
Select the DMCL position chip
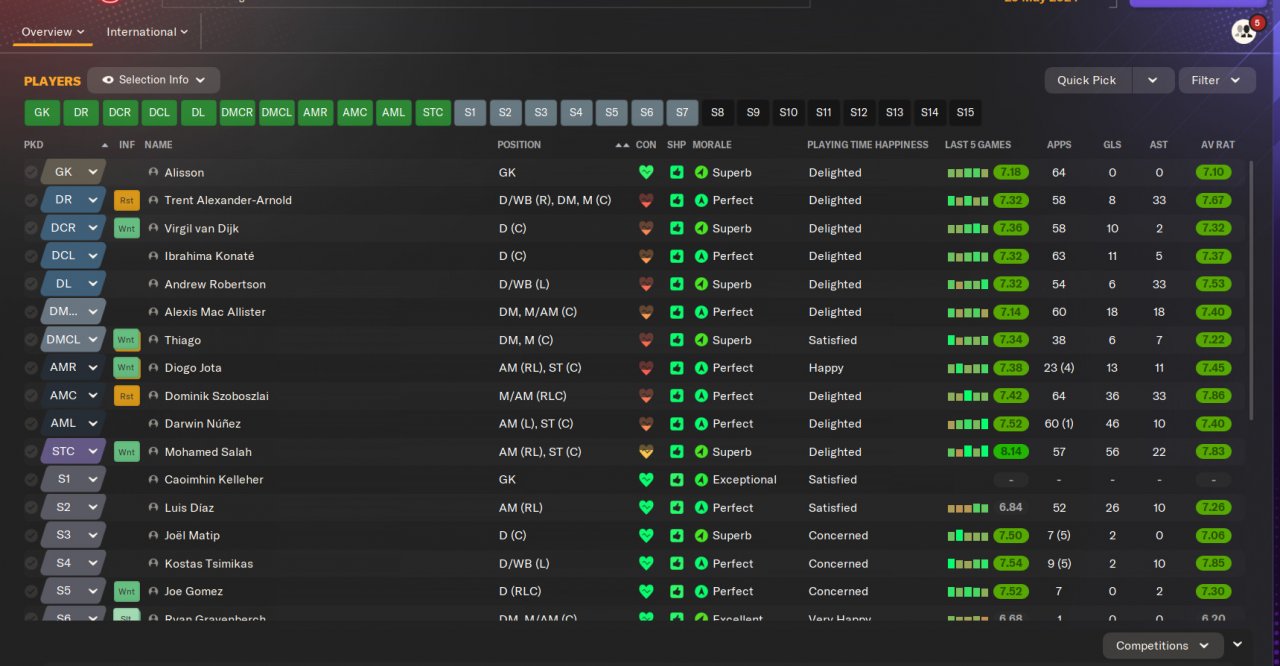tap(277, 113)
